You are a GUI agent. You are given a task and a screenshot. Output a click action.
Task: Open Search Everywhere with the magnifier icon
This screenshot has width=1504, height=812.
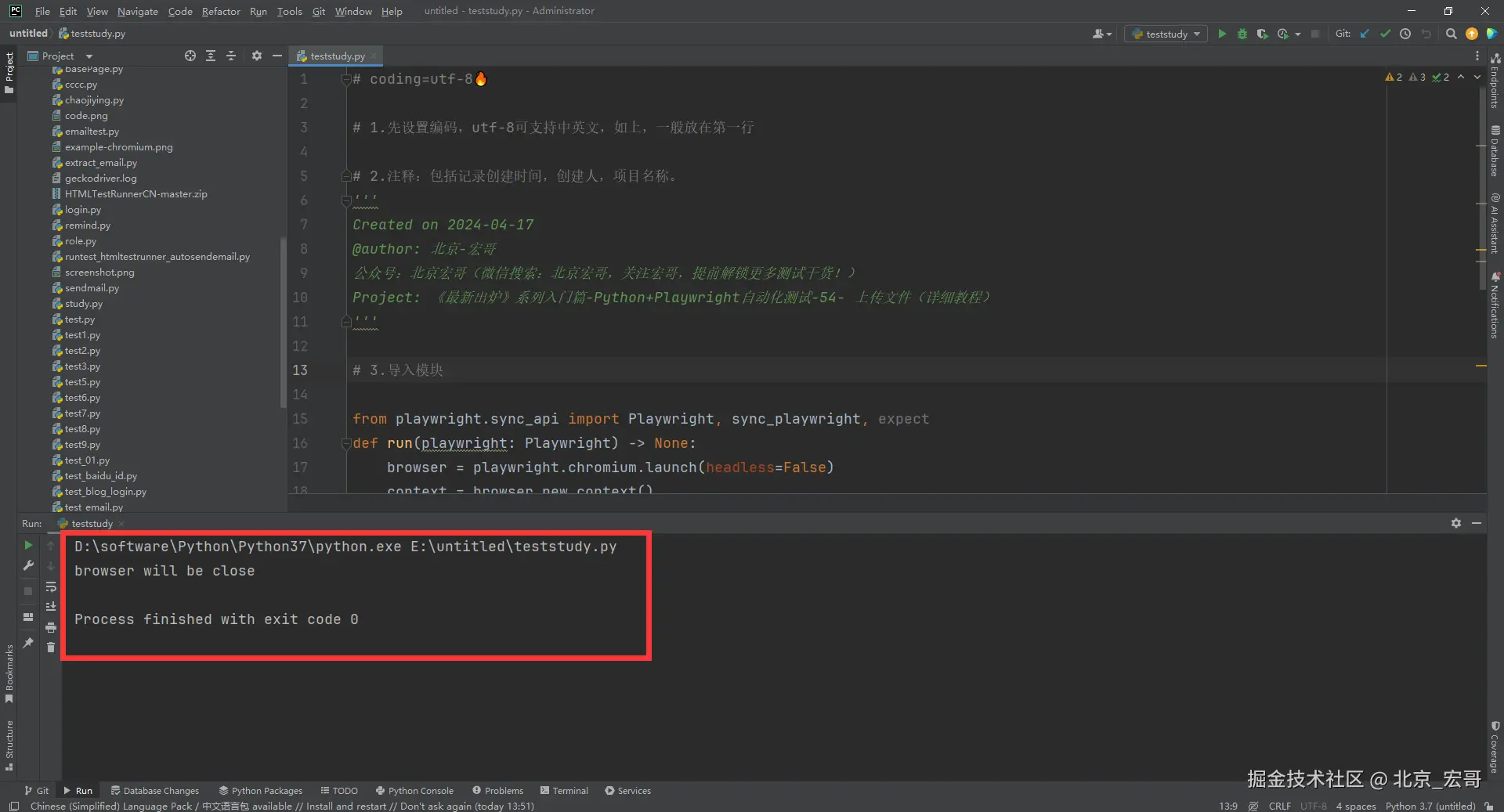click(1452, 34)
